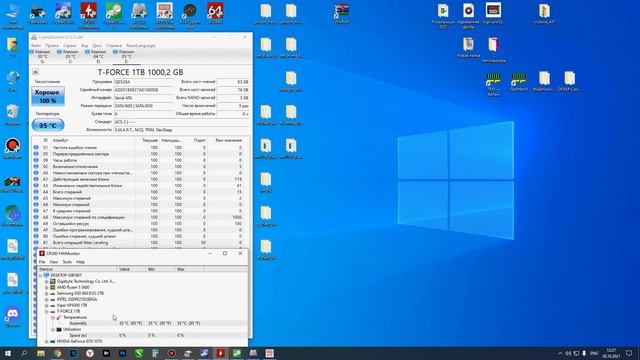Click the red lightning bolt desktop shortcut
Screen dimensions: 640x360
pos(88,16)
